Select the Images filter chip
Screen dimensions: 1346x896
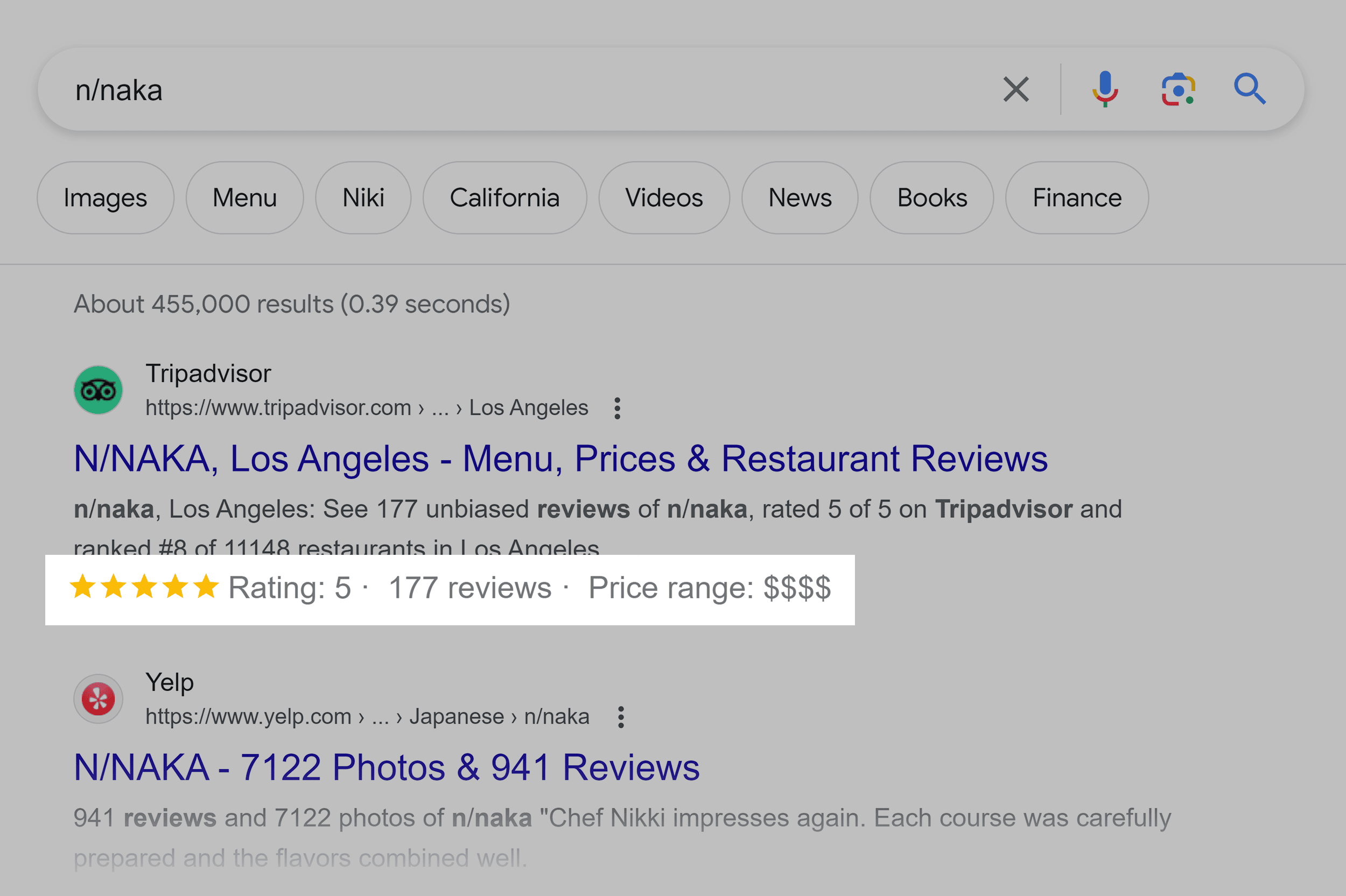[x=105, y=197]
